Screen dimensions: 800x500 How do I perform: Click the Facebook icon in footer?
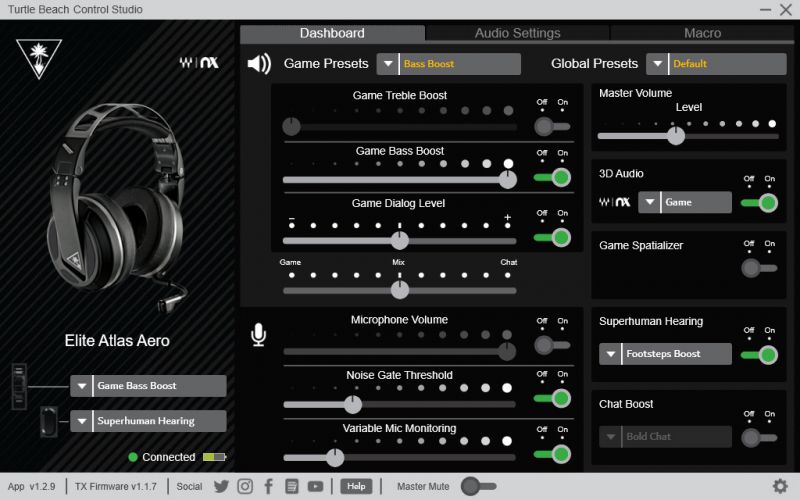pyautogui.click(x=268, y=486)
